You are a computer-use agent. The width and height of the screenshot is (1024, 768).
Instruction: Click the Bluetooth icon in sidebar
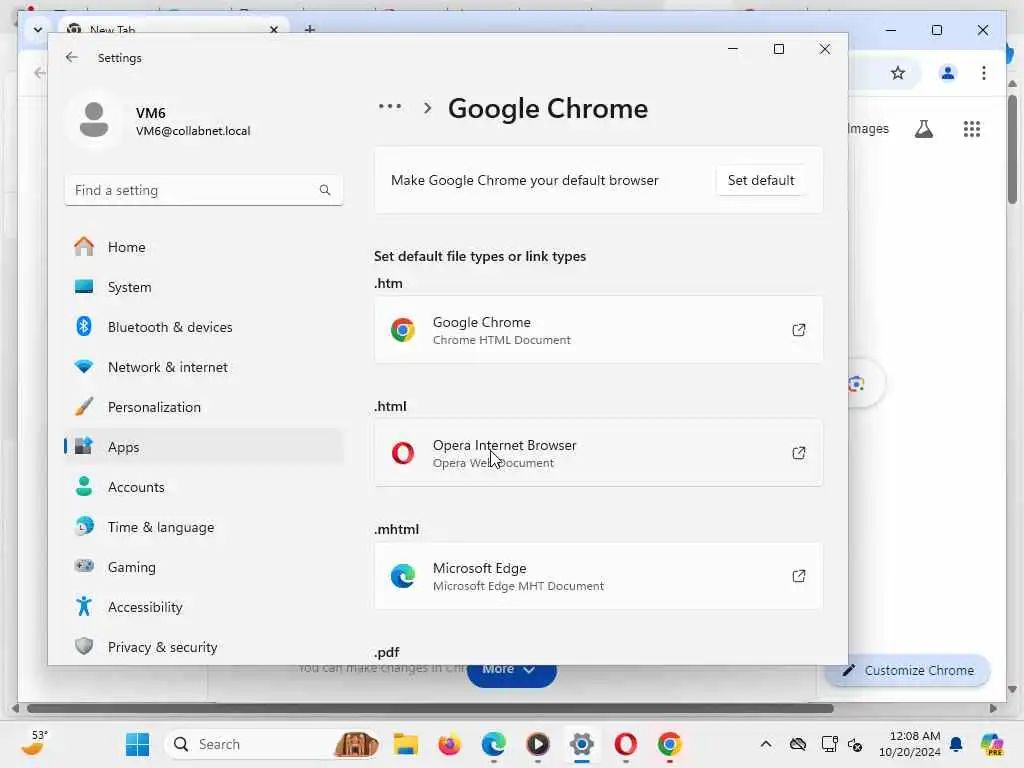pyautogui.click(x=84, y=326)
